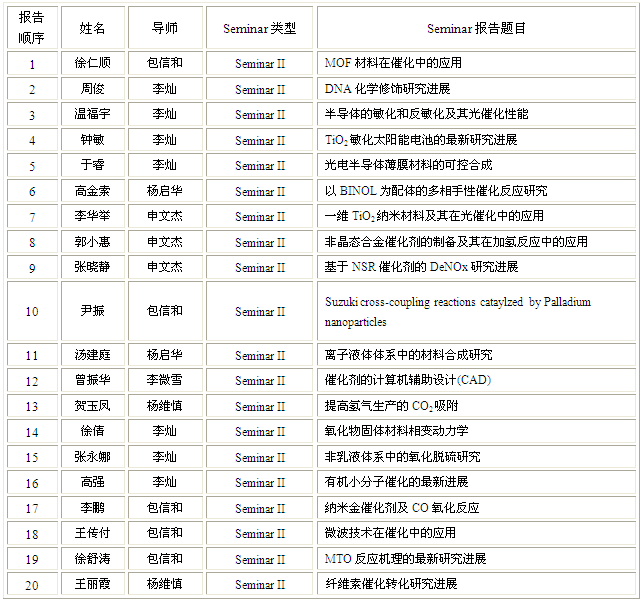
Task: Select the title 催化剂的计算机辅助设计(CAD)
Action: point(408,381)
